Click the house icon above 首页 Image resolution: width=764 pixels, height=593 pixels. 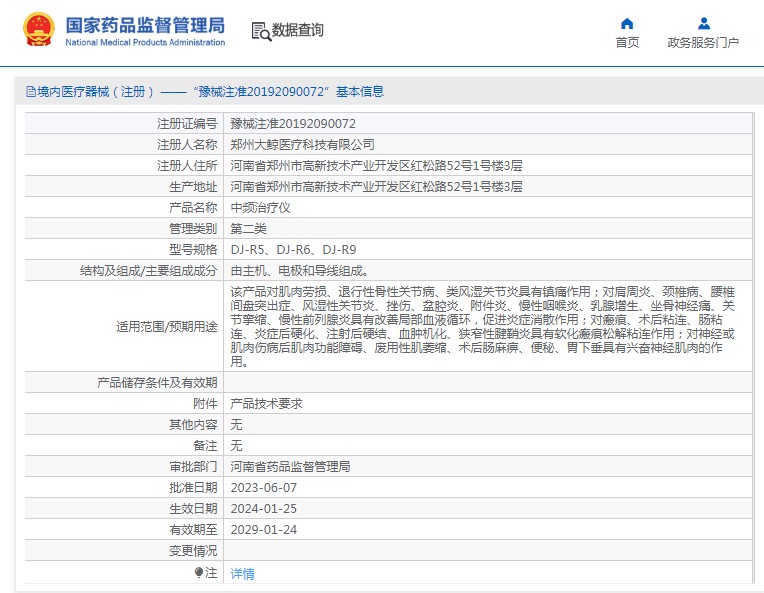point(627,23)
